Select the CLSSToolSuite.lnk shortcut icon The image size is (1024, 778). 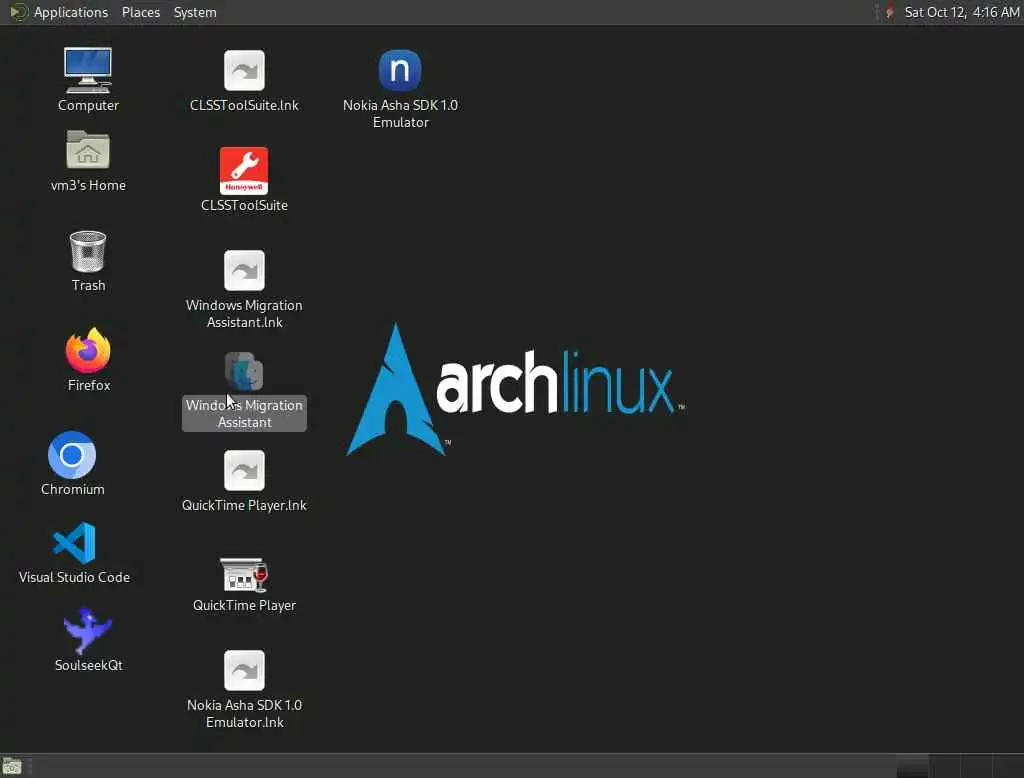[244, 70]
